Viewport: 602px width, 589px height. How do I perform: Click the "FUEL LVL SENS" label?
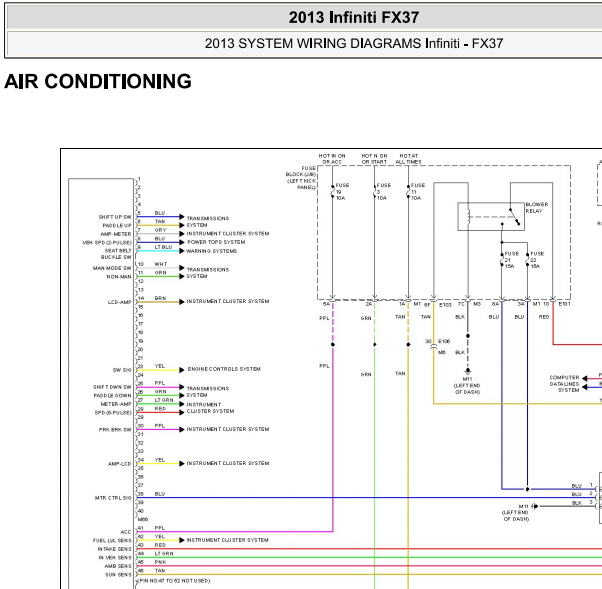click(112, 541)
